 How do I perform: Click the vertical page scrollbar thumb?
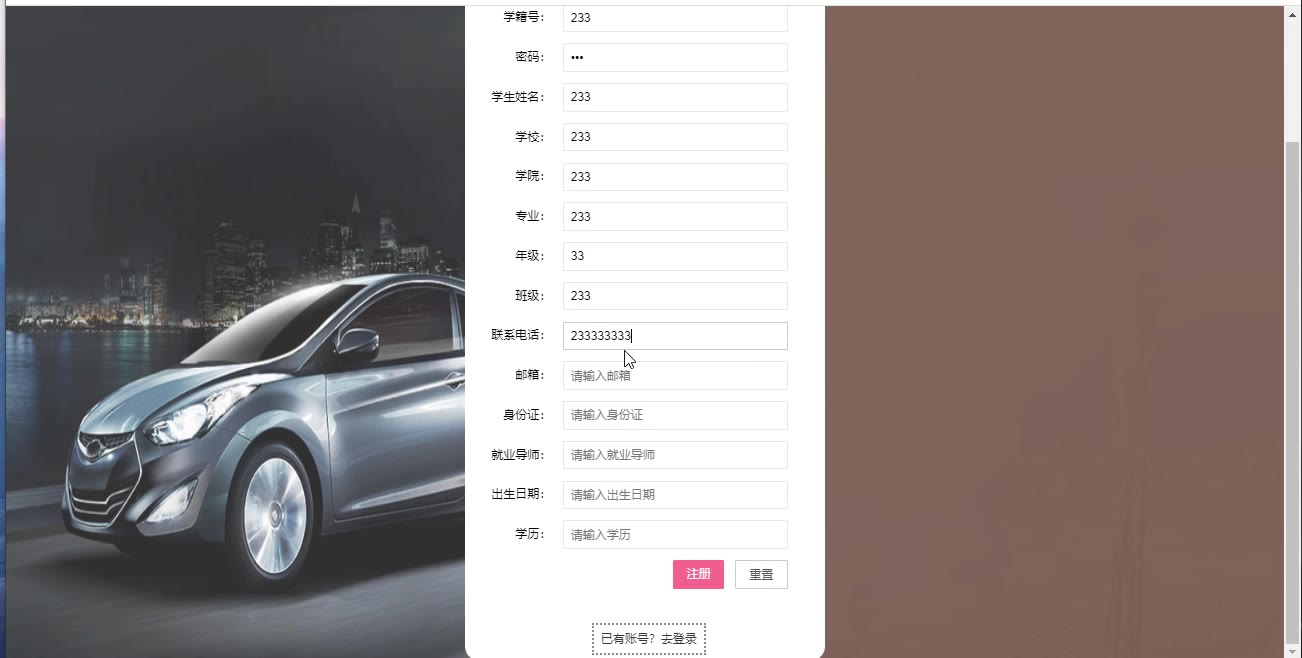[x=1292, y=392]
